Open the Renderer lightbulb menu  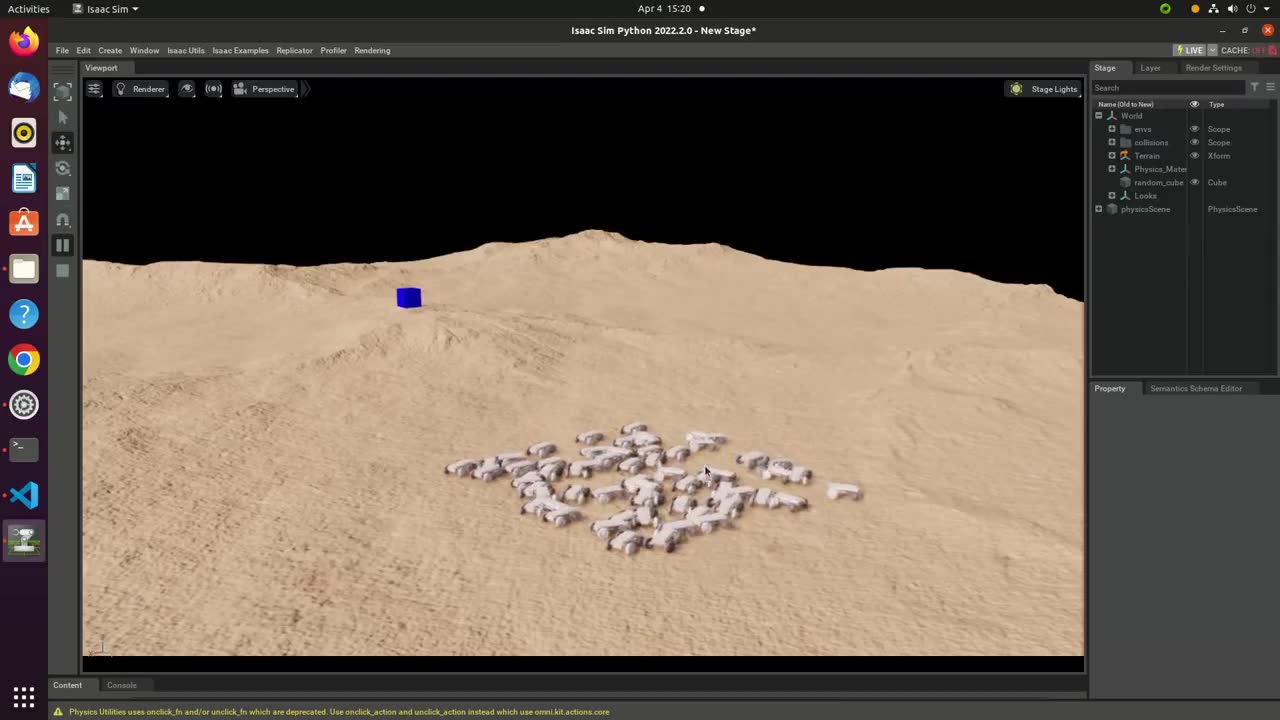coord(139,89)
